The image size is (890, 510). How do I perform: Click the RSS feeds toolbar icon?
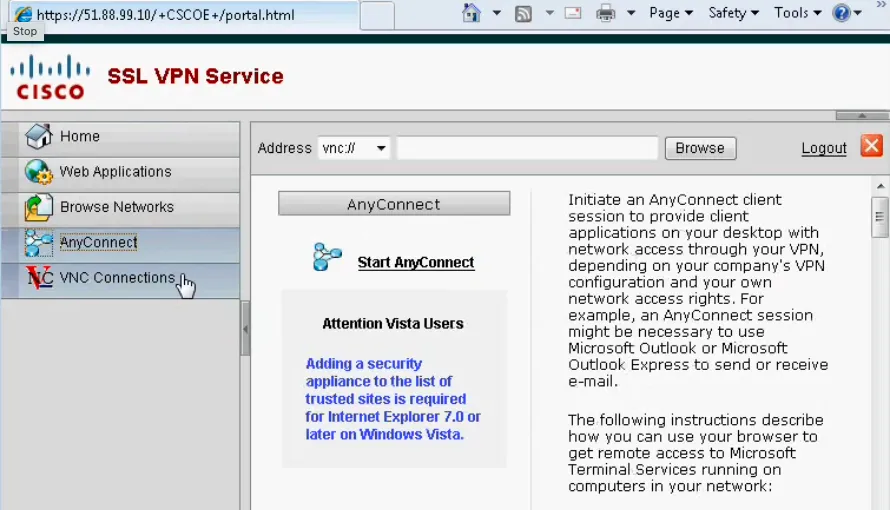point(523,14)
